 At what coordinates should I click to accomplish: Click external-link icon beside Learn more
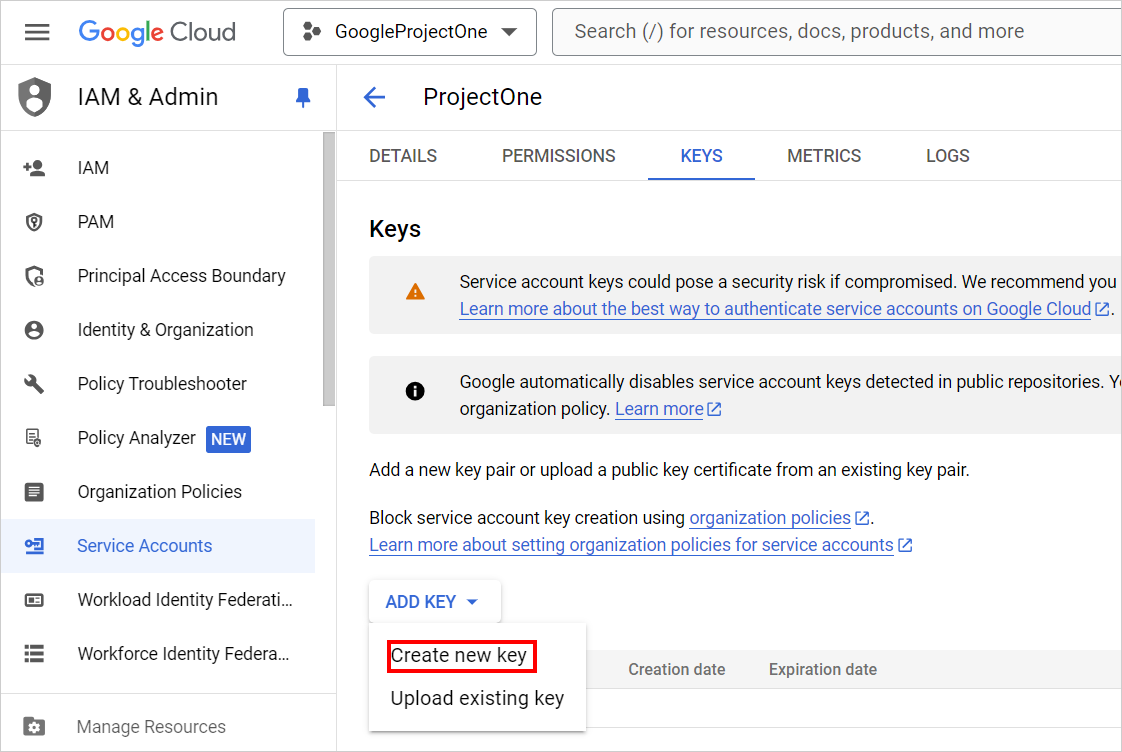point(714,409)
